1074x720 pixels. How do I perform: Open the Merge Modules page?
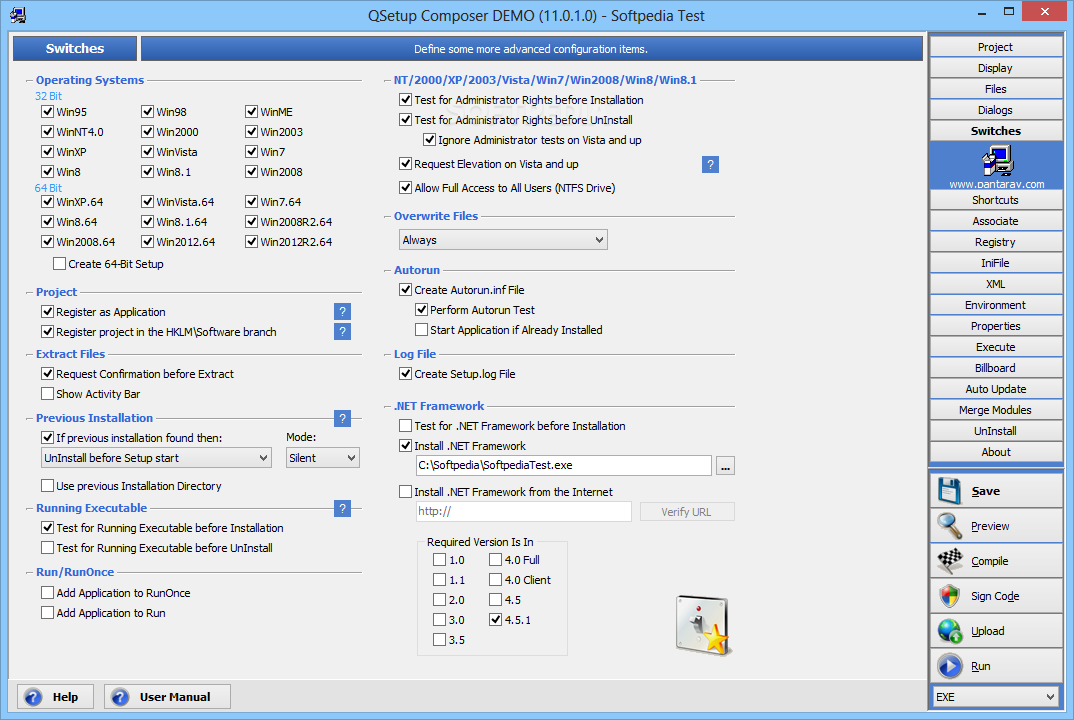click(x=995, y=410)
